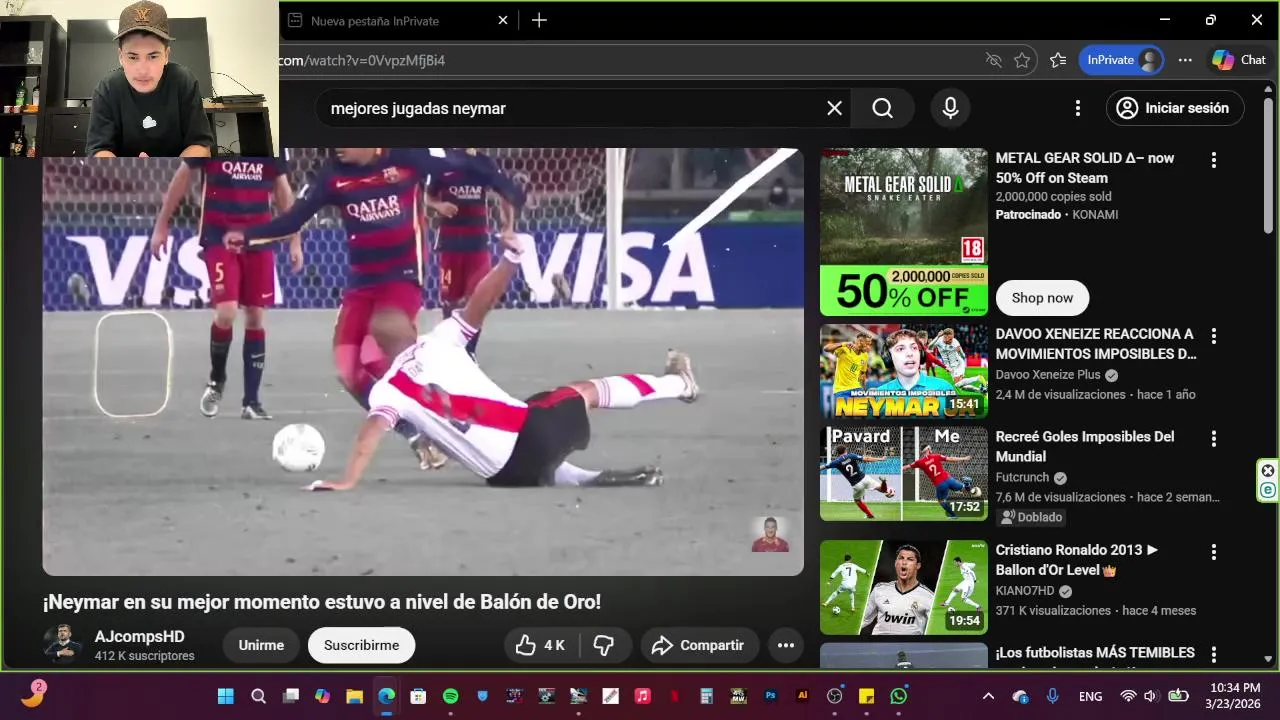Click the Iniciar sesión button

coord(1175,108)
